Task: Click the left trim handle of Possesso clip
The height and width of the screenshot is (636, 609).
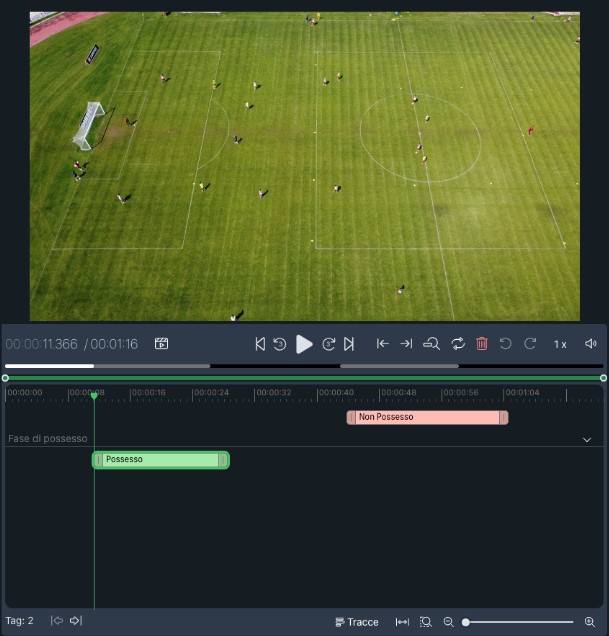Action: [x=98, y=460]
